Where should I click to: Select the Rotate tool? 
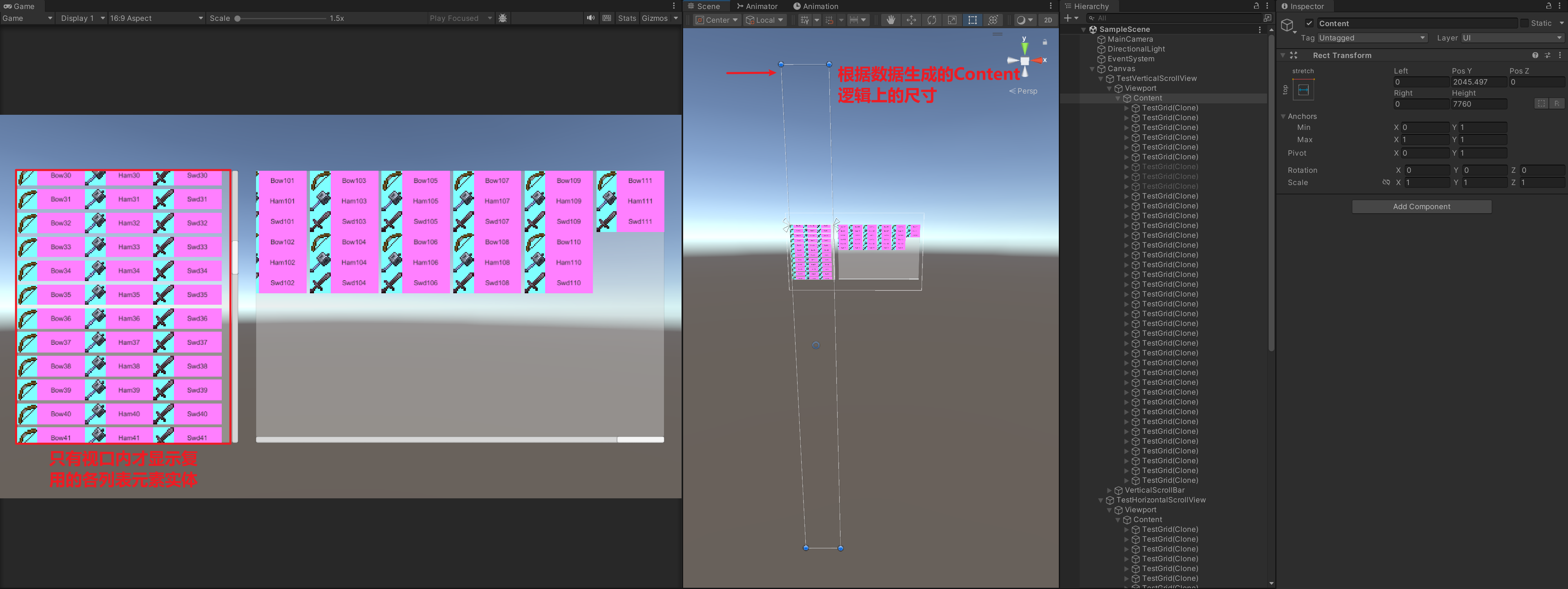click(931, 20)
